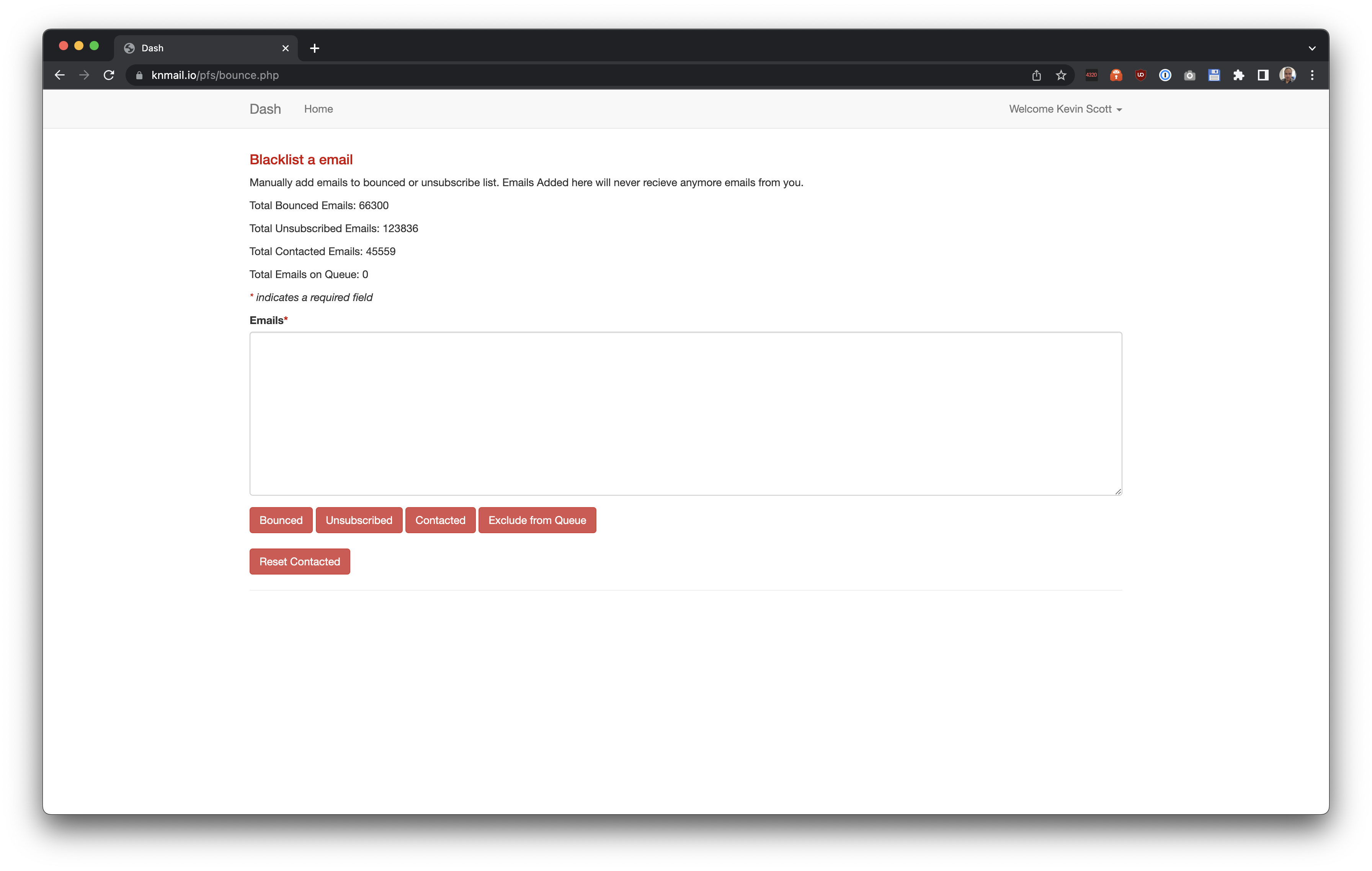The image size is (1372, 871).
Task: Open the Chrome three-dot menu
Action: [x=1312, y=75]
